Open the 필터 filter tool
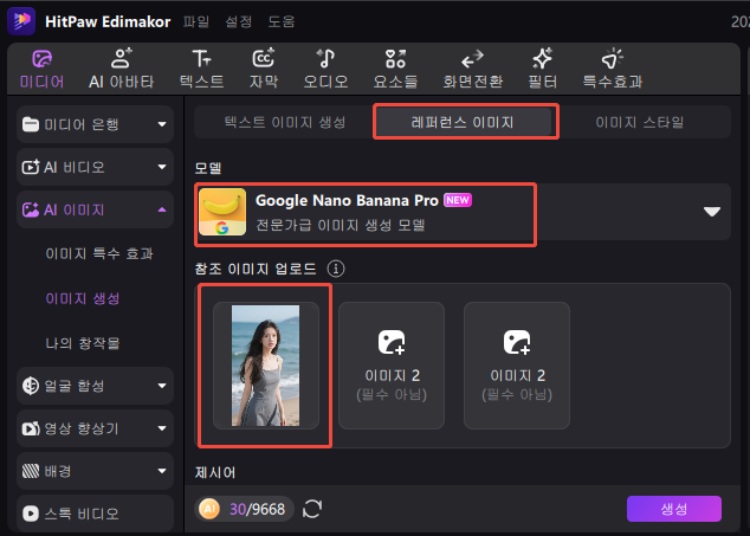 [542, 69]
